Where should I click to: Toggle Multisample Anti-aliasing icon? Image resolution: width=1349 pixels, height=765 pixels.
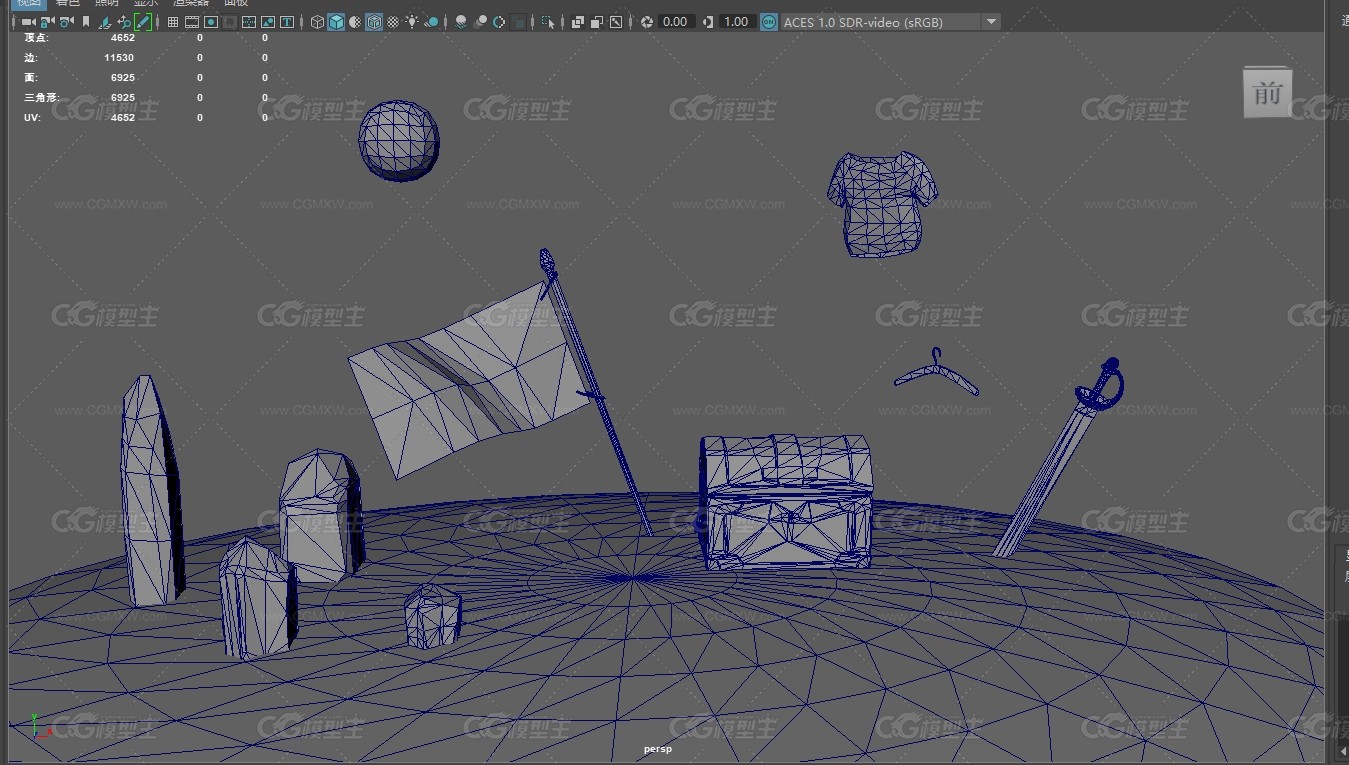point(498,21)
